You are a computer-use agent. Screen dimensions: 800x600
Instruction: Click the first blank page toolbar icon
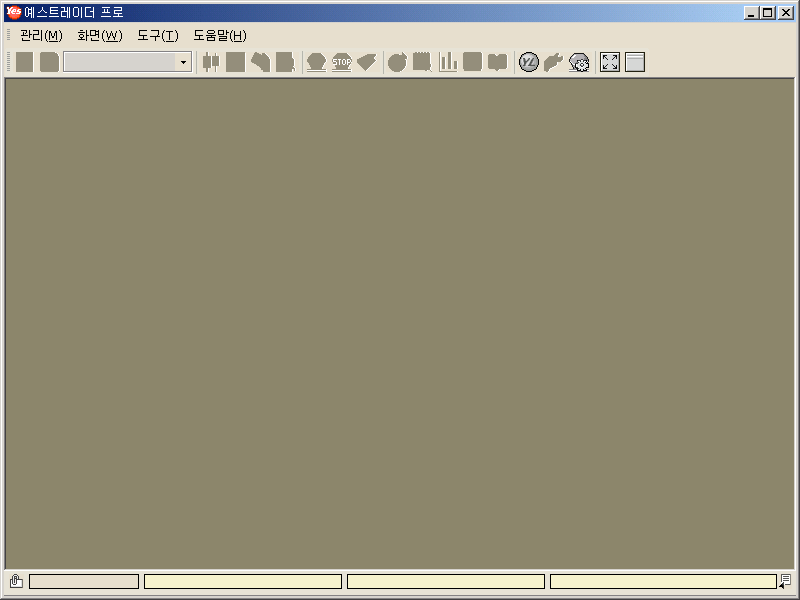pyautogui.click(x=24, y=62)
